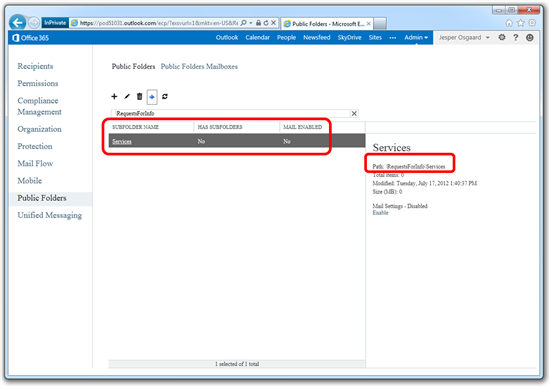
Task: Click Enable link under Mail Settings
Action: [380, 213]
